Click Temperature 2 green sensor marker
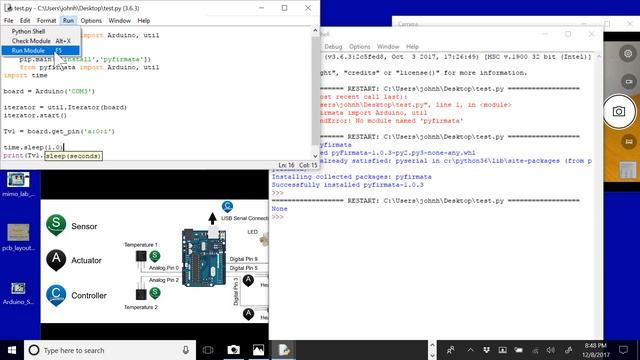 [x=155, y=293]
